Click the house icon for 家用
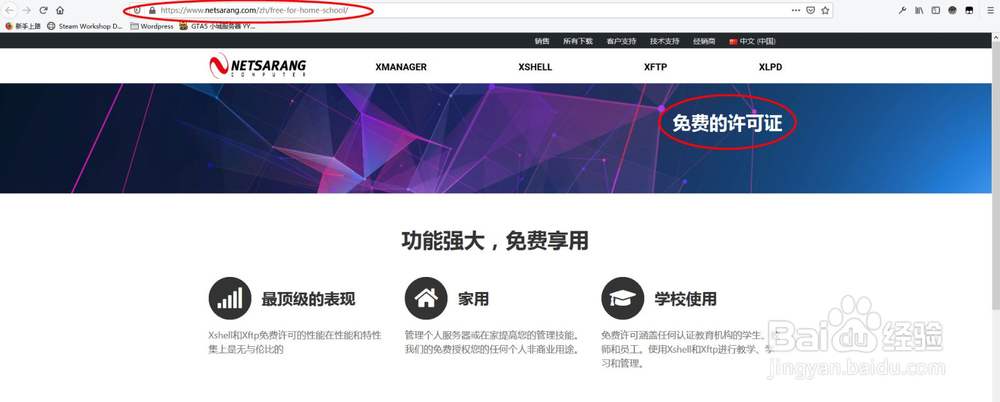 tap(426, 298)
